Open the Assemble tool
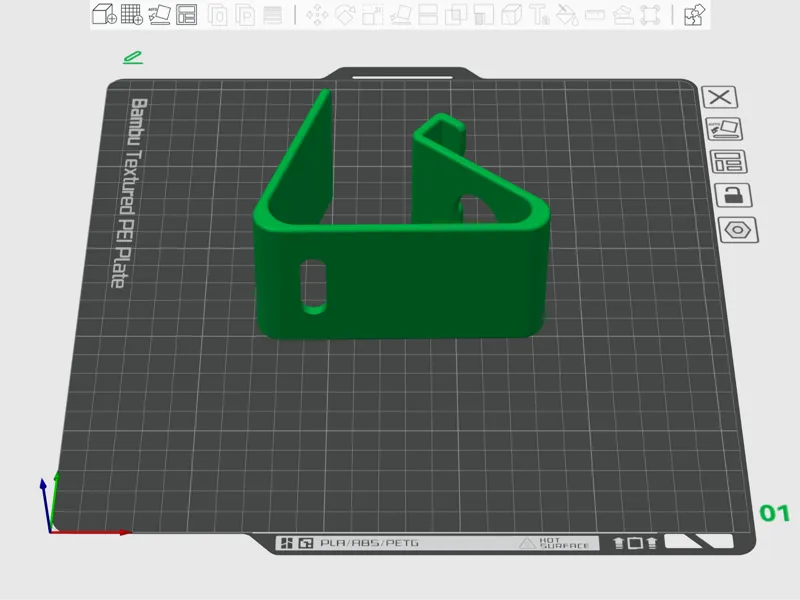800x600 pixels. coord(622,15)
